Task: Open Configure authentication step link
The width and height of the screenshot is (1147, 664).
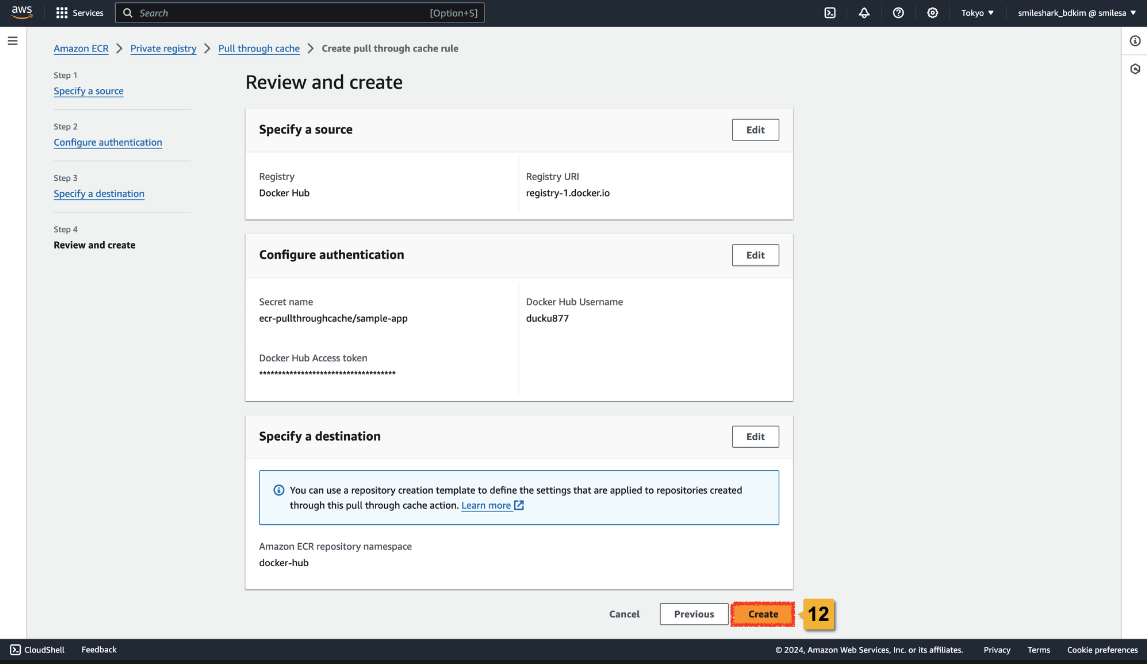Action: (108, 143)
